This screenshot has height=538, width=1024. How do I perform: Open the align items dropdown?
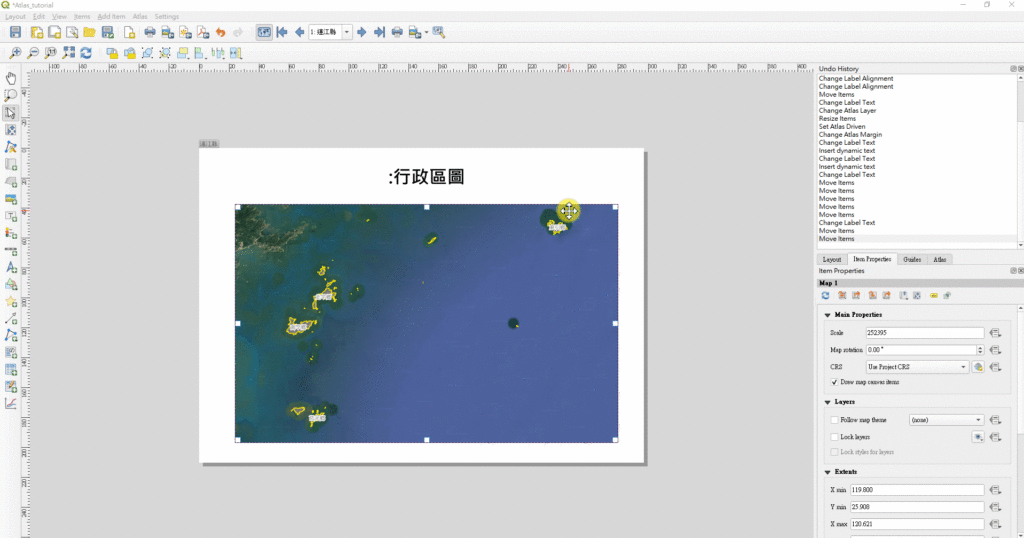pyautogui.click(x=200, y=53)
